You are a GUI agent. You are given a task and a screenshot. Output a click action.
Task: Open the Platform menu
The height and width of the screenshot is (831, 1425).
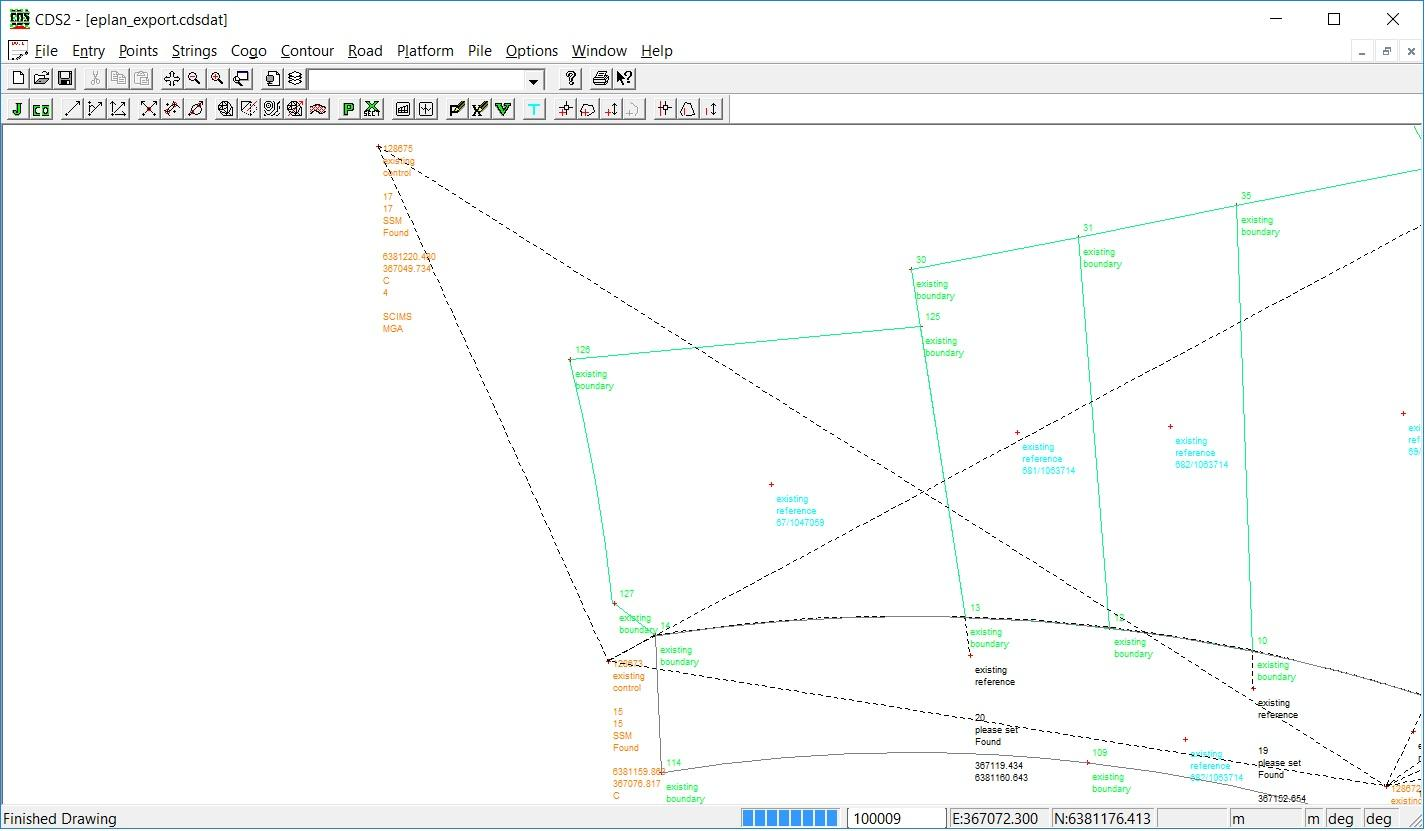425,51
